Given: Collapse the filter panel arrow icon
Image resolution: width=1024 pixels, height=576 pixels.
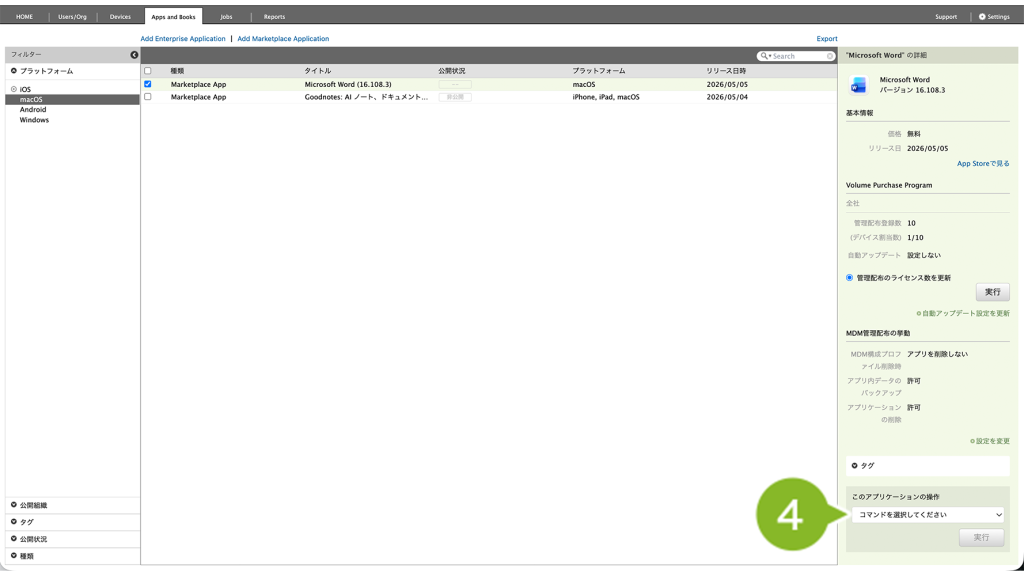Looking at the screenshot, I should pyautogui.click(x=134, y=55).
